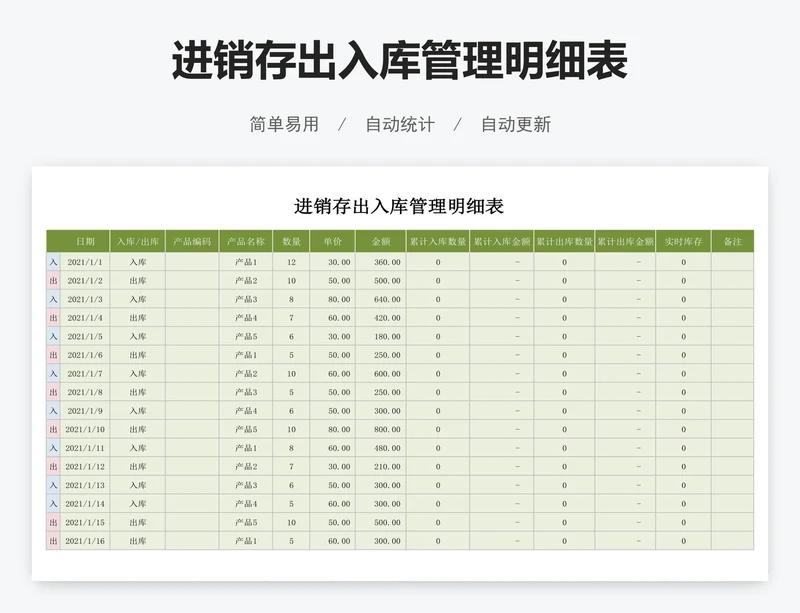
Task: Click the pink 出 marker on the 2021/1/2 row
Action: click(53, 281)
